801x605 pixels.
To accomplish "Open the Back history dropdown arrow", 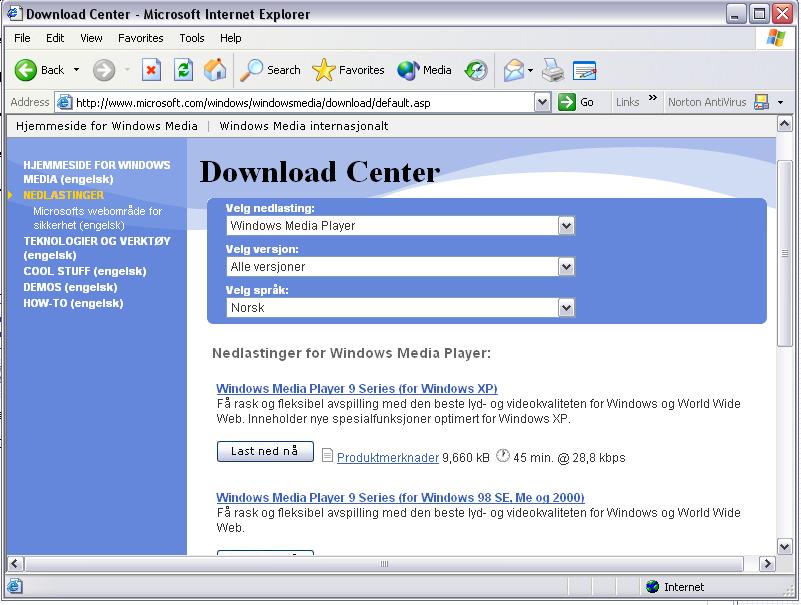I will (x=77, y=70).
